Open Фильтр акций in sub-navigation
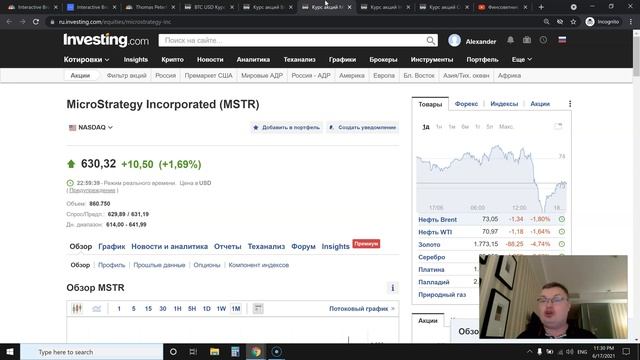The width and height of the screenshot is (640, 360). pos(127,76)
